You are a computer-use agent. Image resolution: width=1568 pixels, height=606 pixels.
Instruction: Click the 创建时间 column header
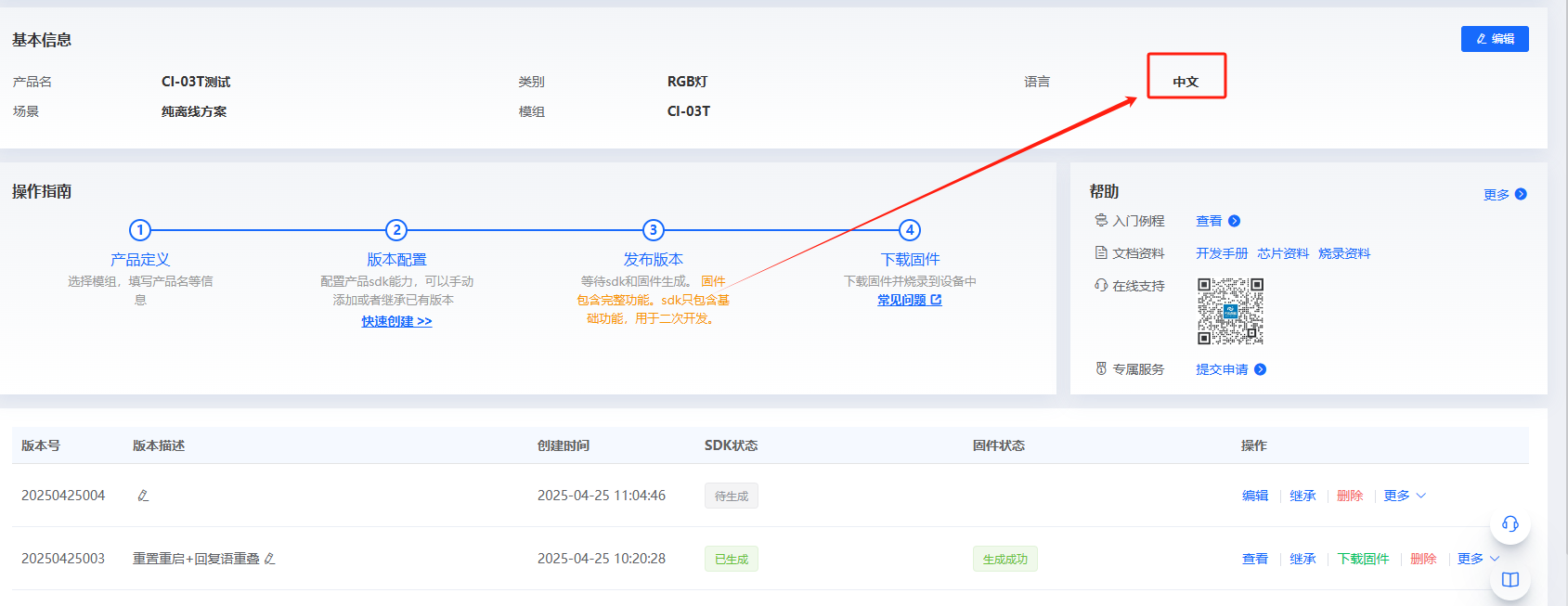click(564, 445)
